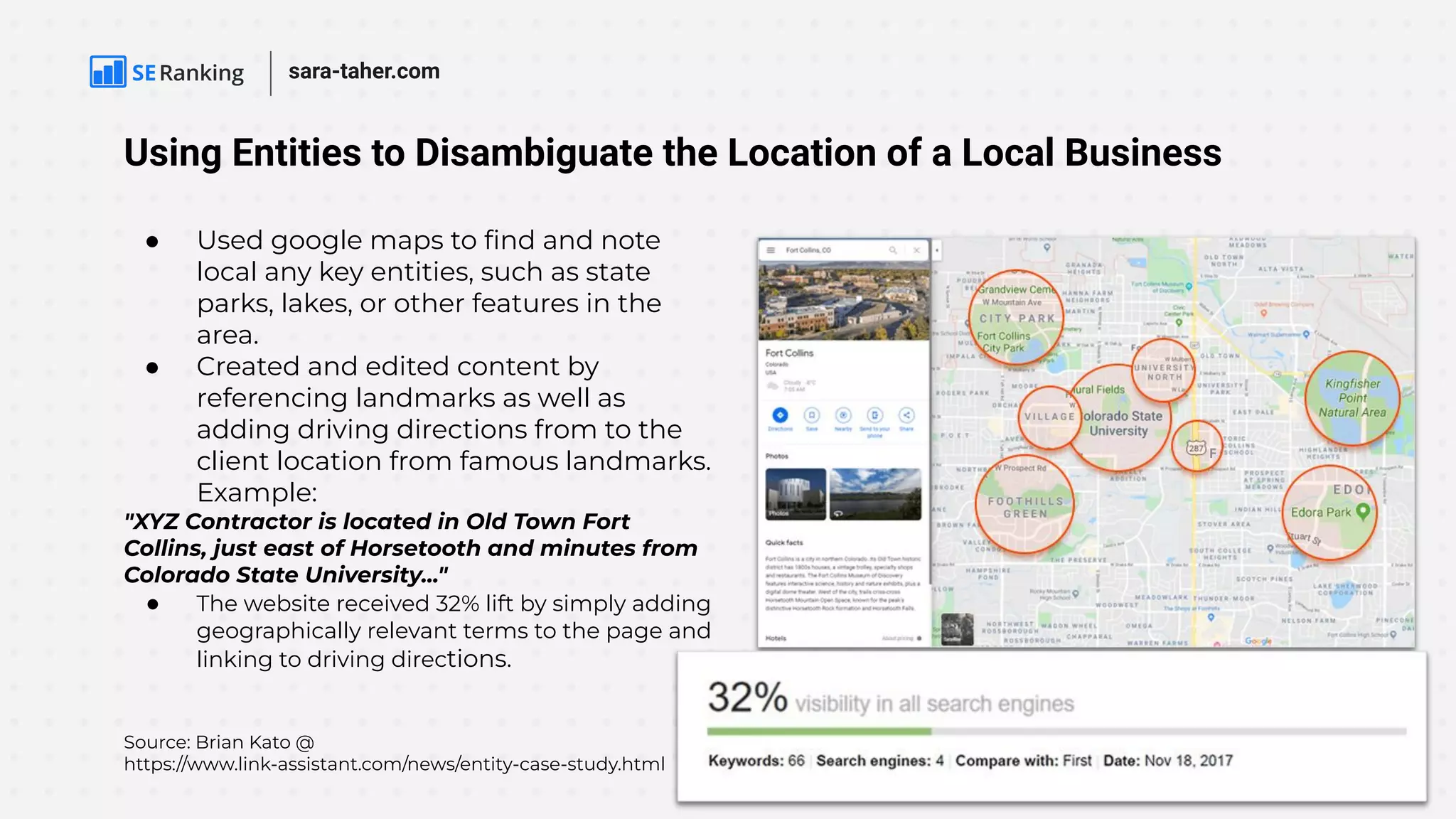1456x819 pixels.
Task: Click the Hotels heading in side panel
Action: [776, 638]
